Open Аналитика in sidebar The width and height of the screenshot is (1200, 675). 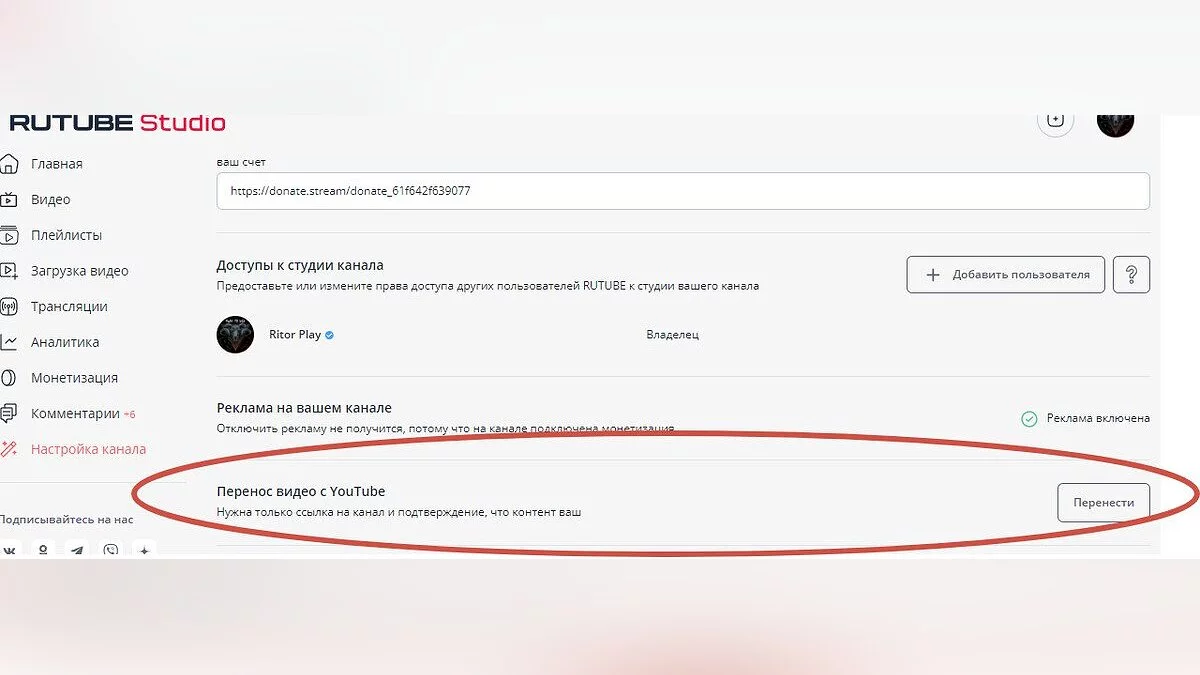click(65, 342)
